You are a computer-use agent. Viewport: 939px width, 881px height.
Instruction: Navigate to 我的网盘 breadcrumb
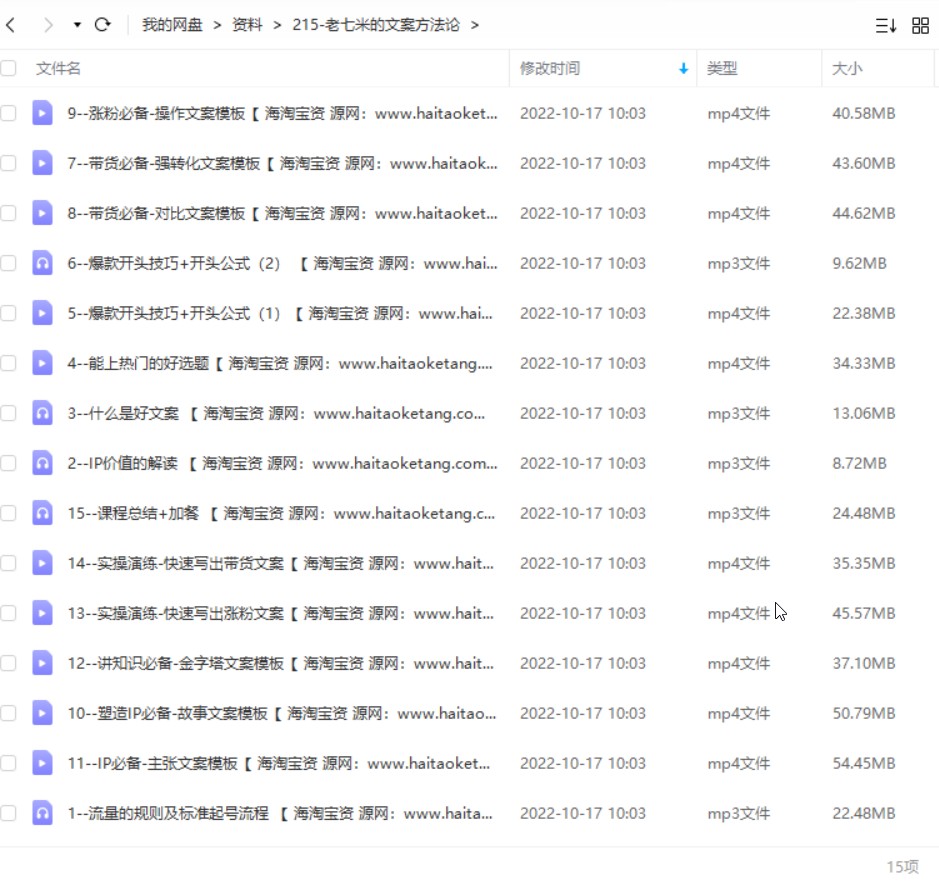172,25
